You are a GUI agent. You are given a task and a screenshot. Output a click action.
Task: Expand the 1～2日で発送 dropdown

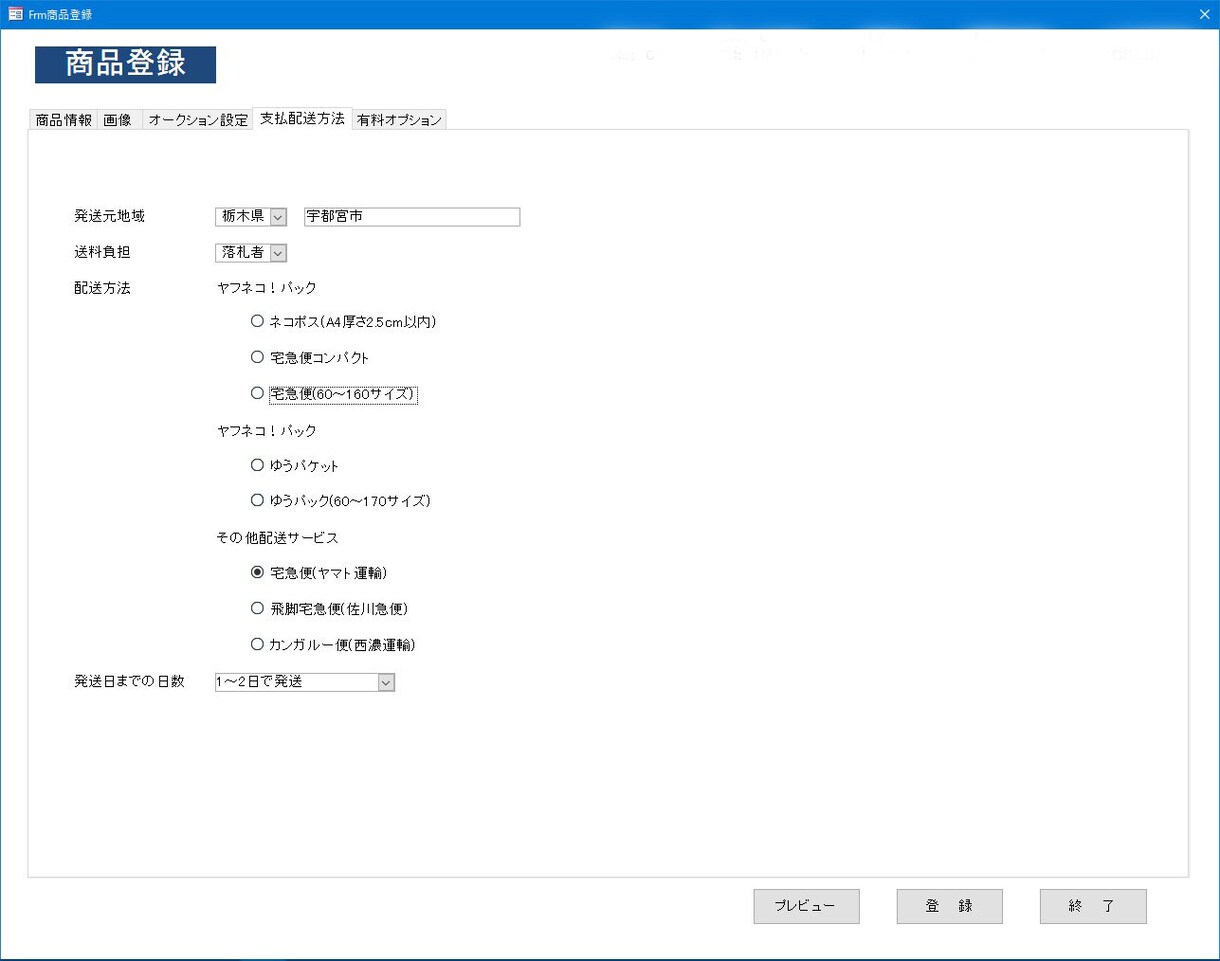tap(386, 682)
